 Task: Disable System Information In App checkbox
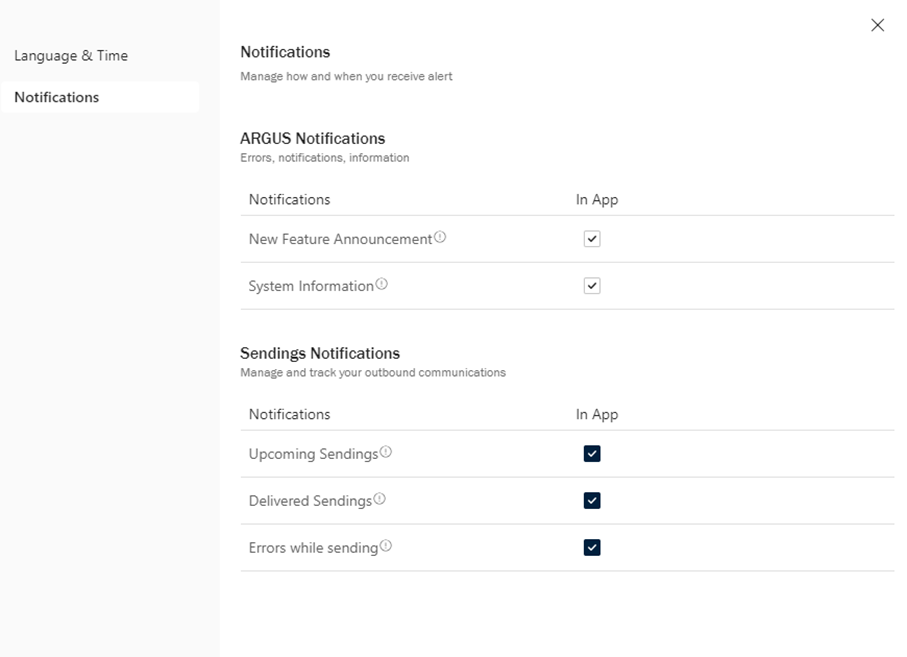[x=592, y=286]
